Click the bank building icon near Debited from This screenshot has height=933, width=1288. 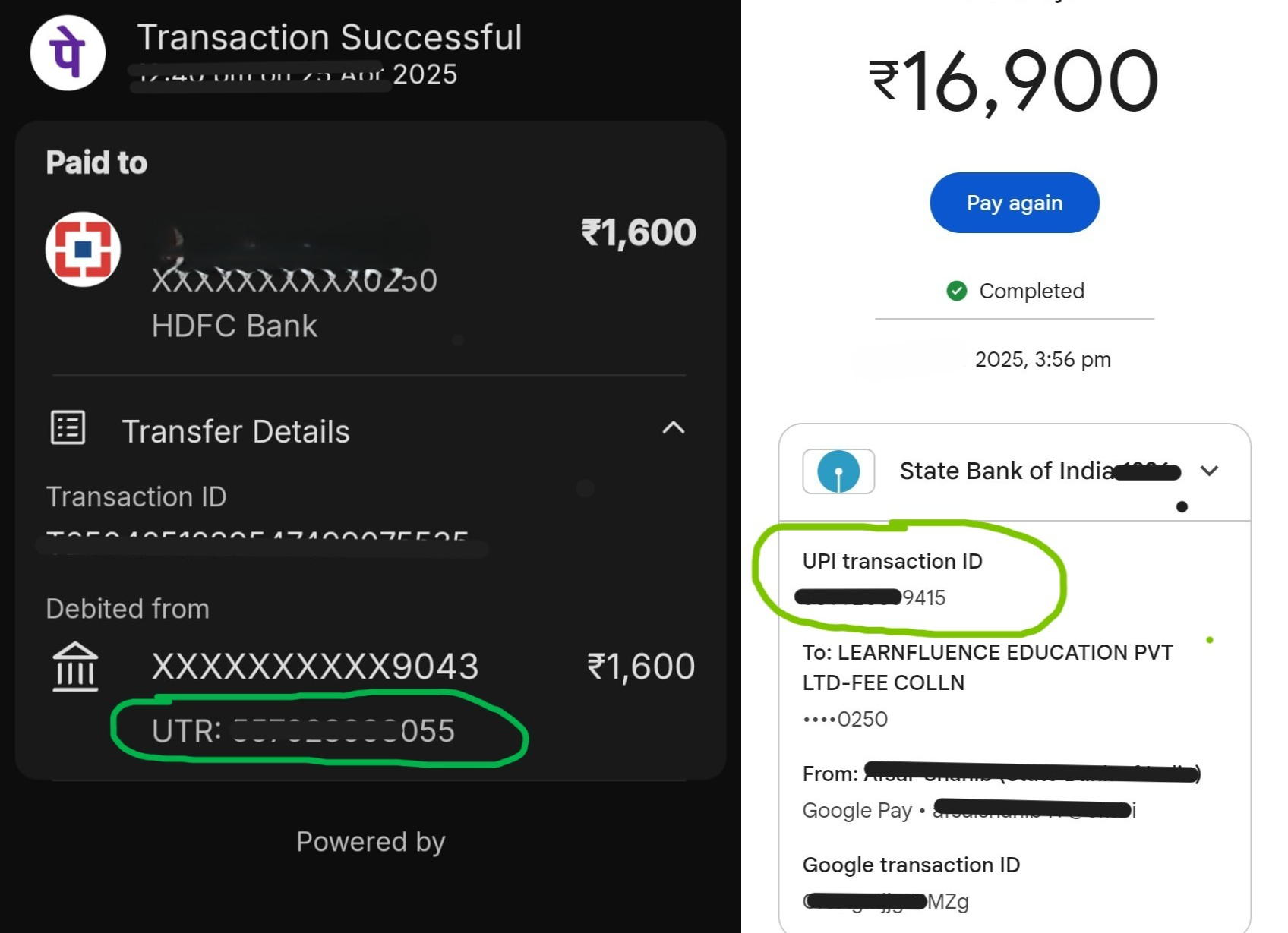[x=75, y=667]
